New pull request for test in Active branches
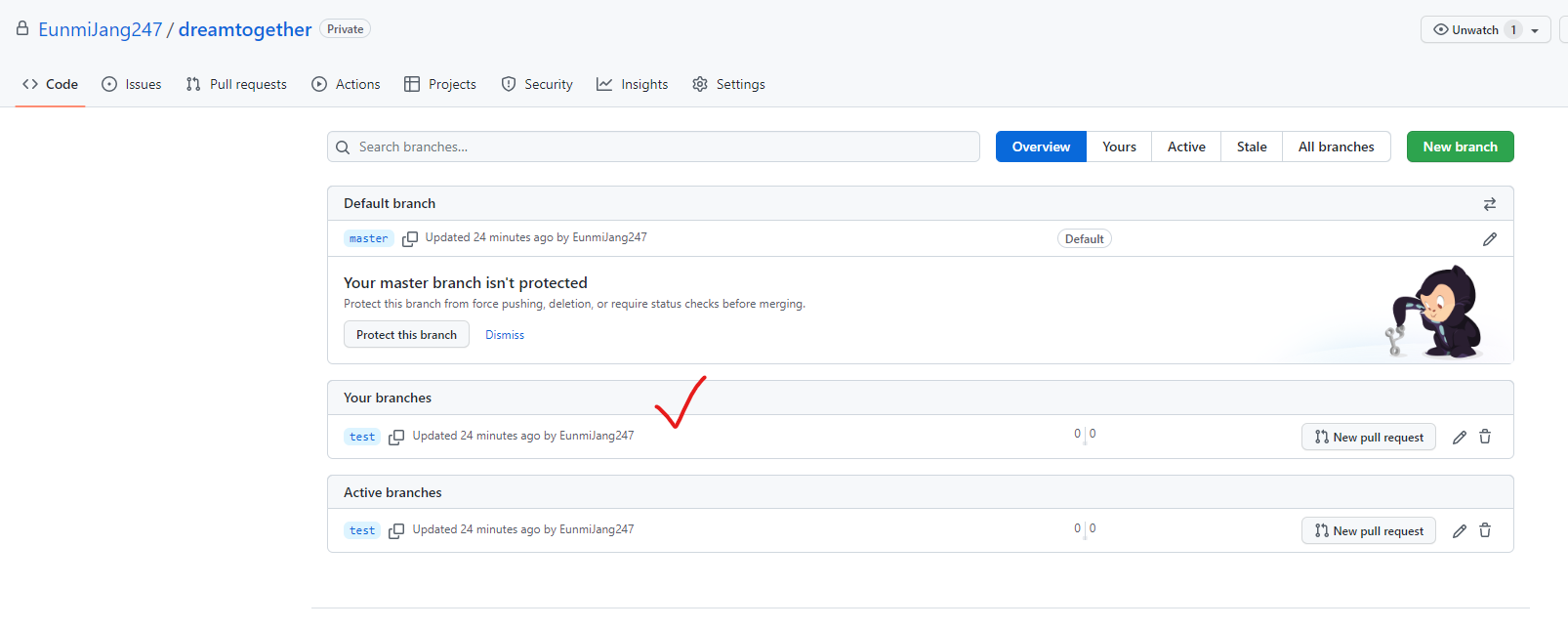Image resolution: width=1568 pixels, height=629 pixels. [x=1369, y=530]
